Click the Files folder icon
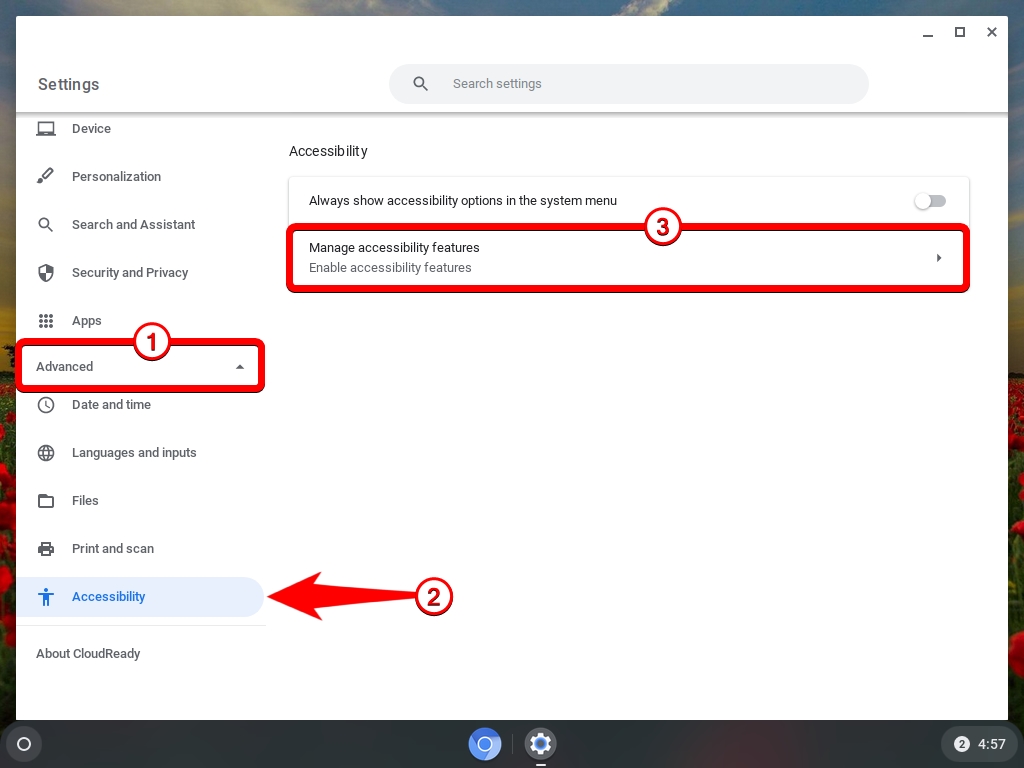This screenshot has width=1024, height=768. [46, 501]
